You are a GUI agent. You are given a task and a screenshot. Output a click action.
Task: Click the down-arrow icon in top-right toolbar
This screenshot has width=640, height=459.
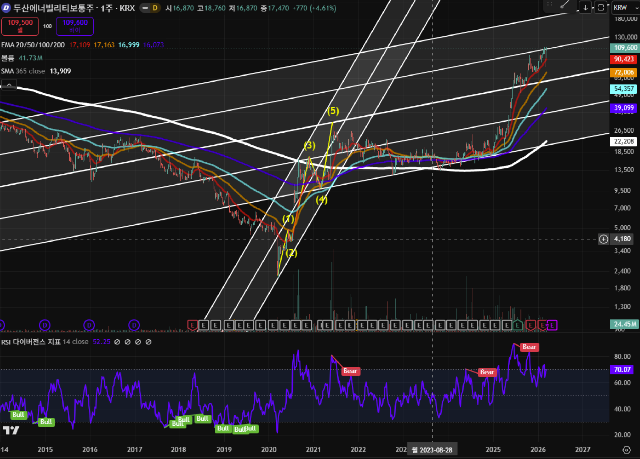tap(585, 7)
